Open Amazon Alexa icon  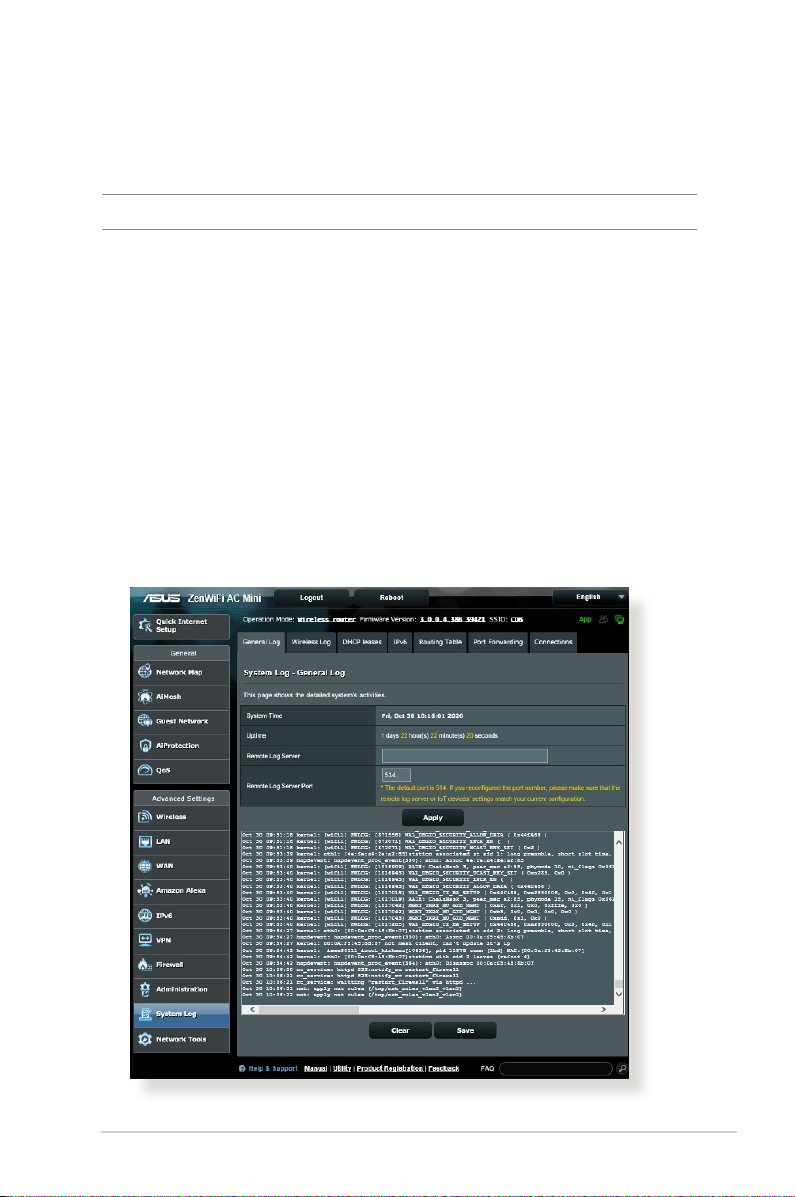pos(144,891)
